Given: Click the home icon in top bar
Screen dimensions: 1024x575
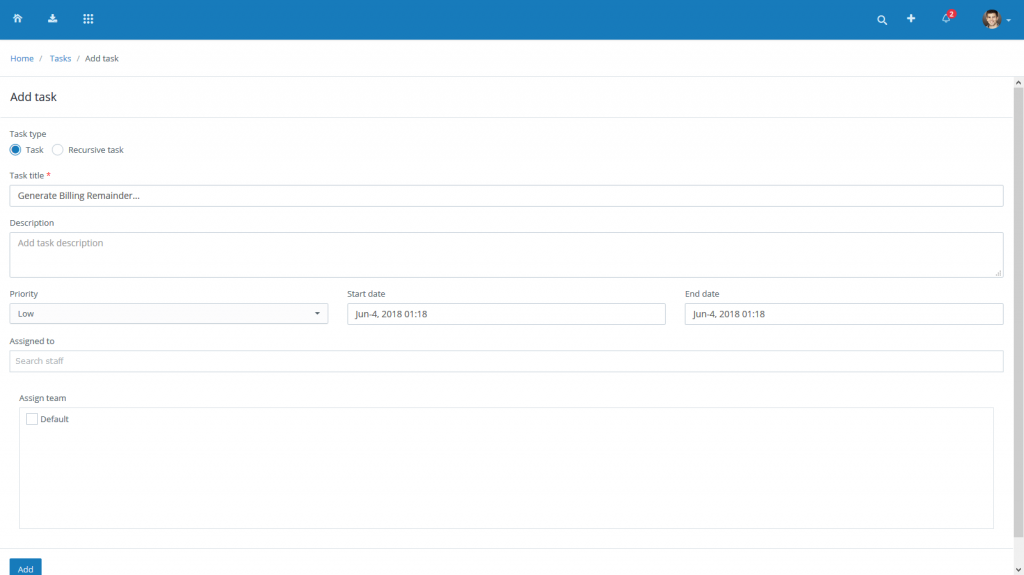Looking at the screenshot, I should 17,19.
